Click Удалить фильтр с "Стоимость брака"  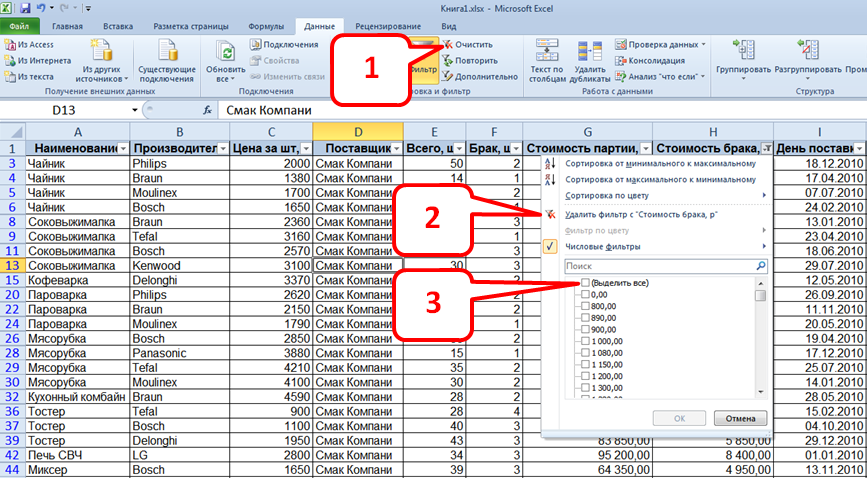click(660, 214)
